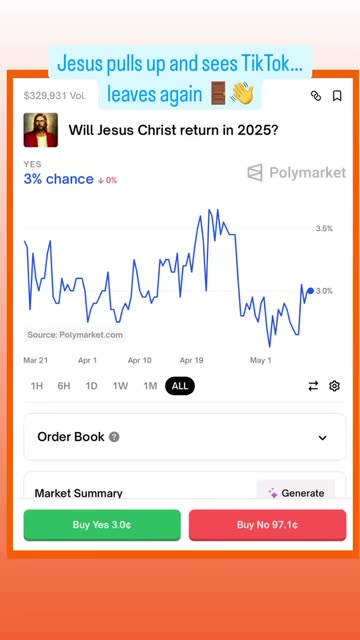The height and width of the screenshot is (640, 360).
Task: Show the 1M chart range
Action: 150,386
